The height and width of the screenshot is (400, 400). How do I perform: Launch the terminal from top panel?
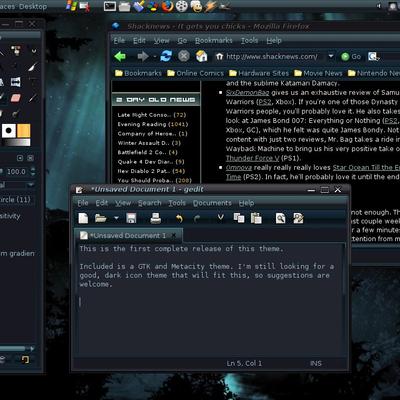point(110,6)
